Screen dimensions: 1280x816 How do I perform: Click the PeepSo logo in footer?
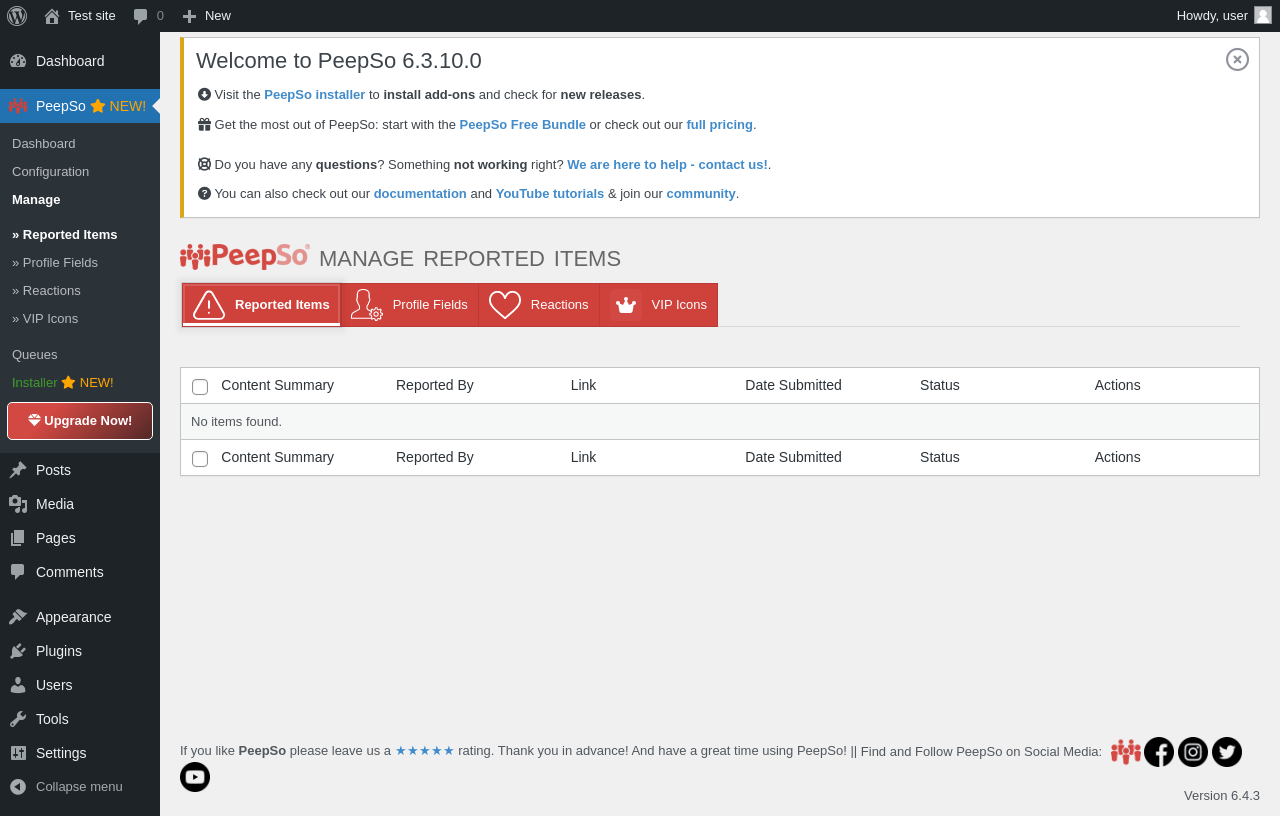[1126, 752]
